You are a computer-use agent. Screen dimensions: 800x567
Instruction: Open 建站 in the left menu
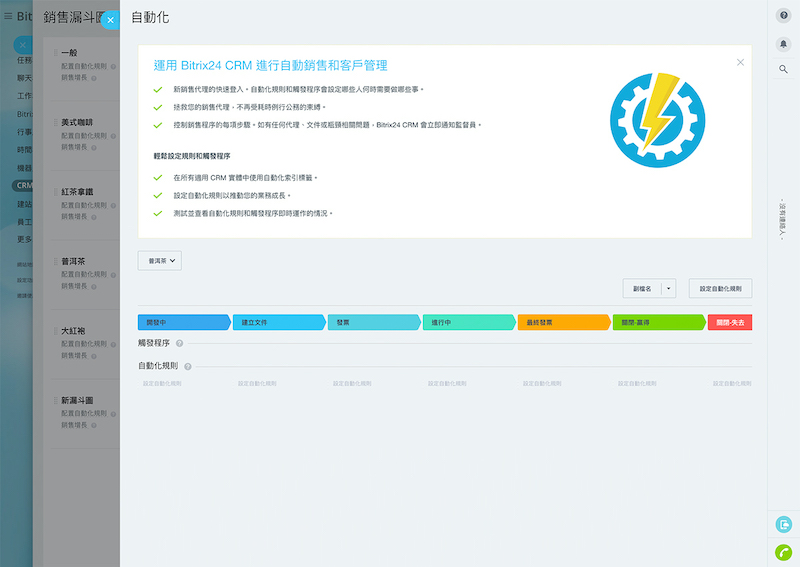pos(24,204)
